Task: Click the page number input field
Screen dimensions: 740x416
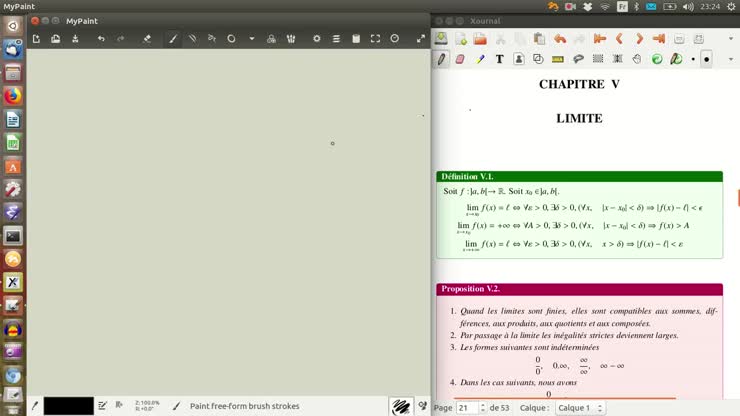Action: (x=468, y=408)
